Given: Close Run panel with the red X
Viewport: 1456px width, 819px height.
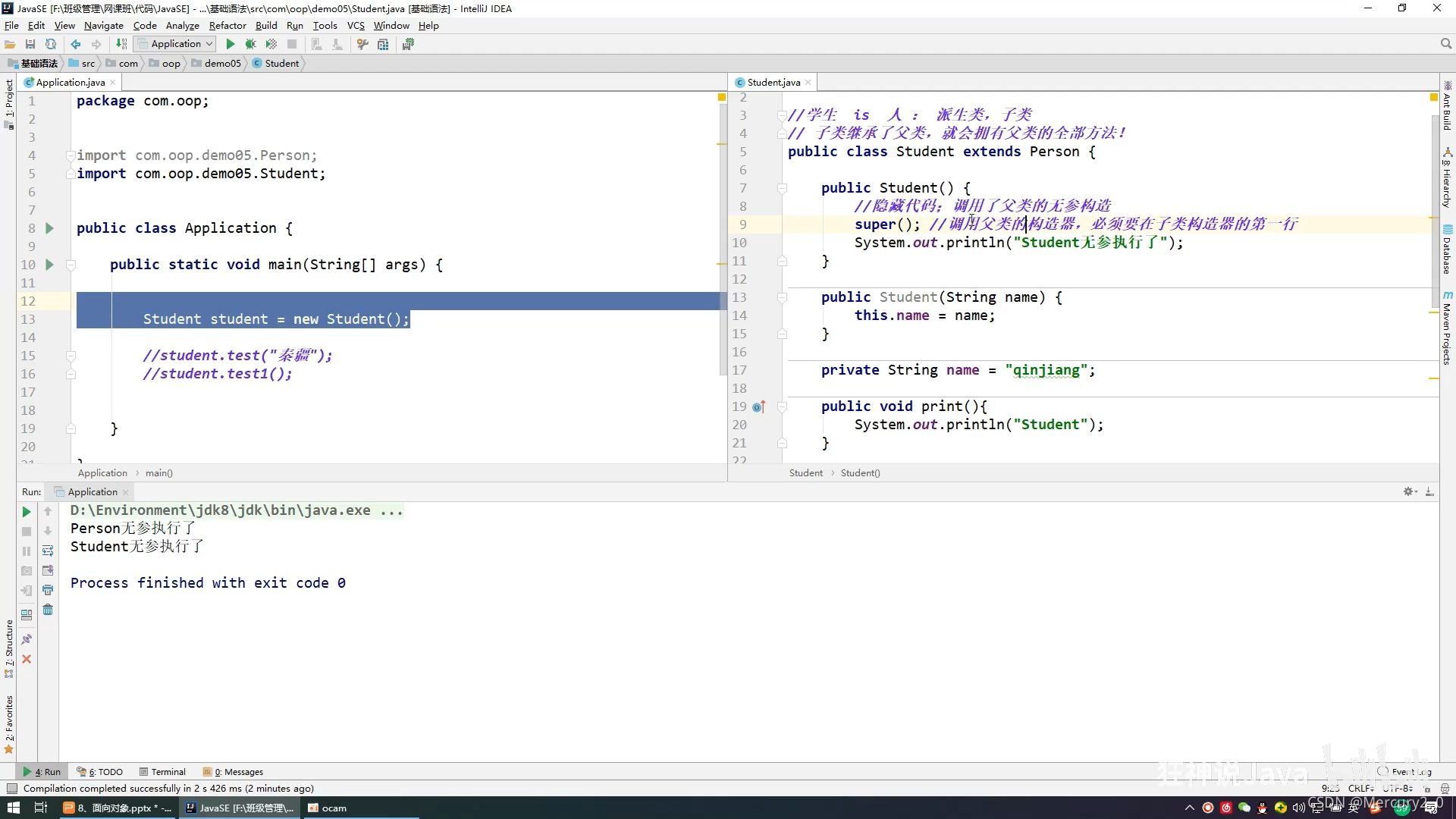Looking at the screenshot, I should click(x=27, y=659).
